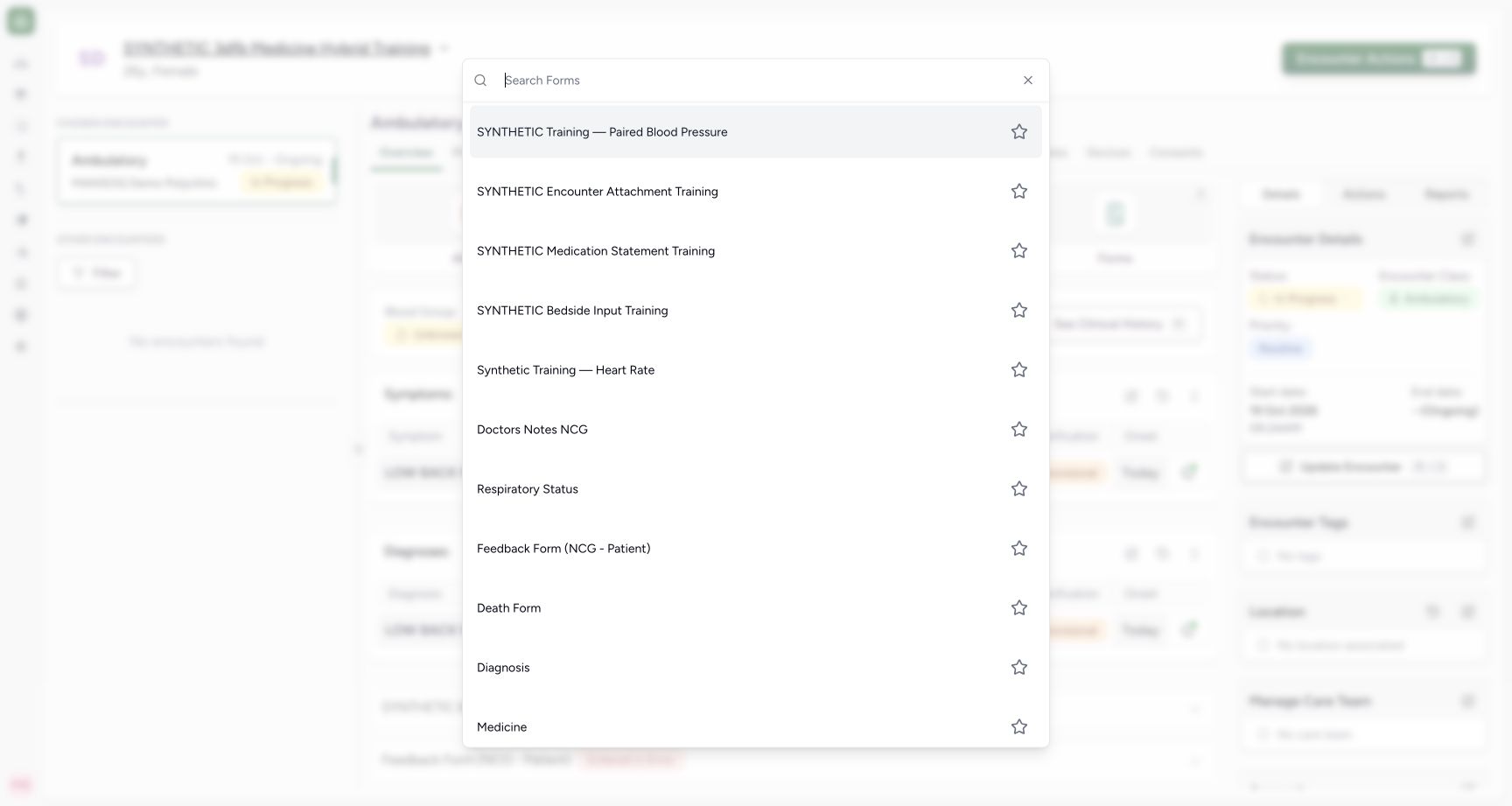Mark Heart Rate form as favorite
The width and height of the screenshot is (1512, 806).
click(x=1019, y=370)
